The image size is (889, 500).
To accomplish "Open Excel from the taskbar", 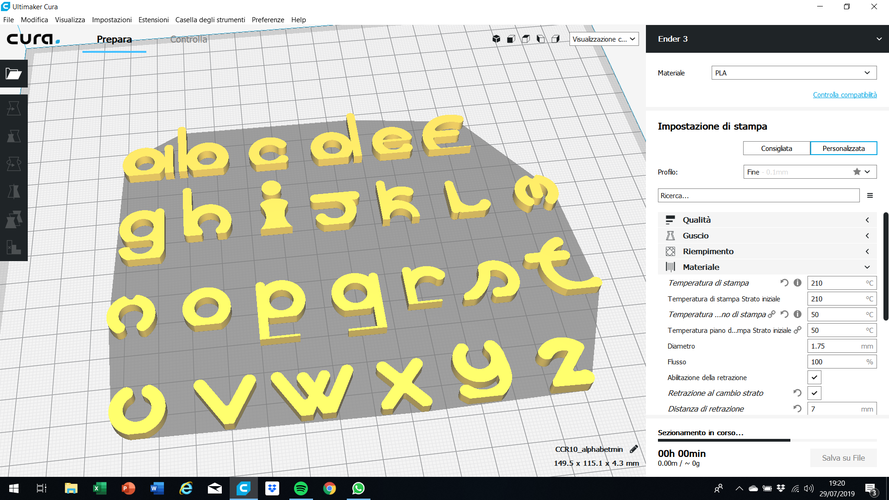I will click(x=99, y=488).
